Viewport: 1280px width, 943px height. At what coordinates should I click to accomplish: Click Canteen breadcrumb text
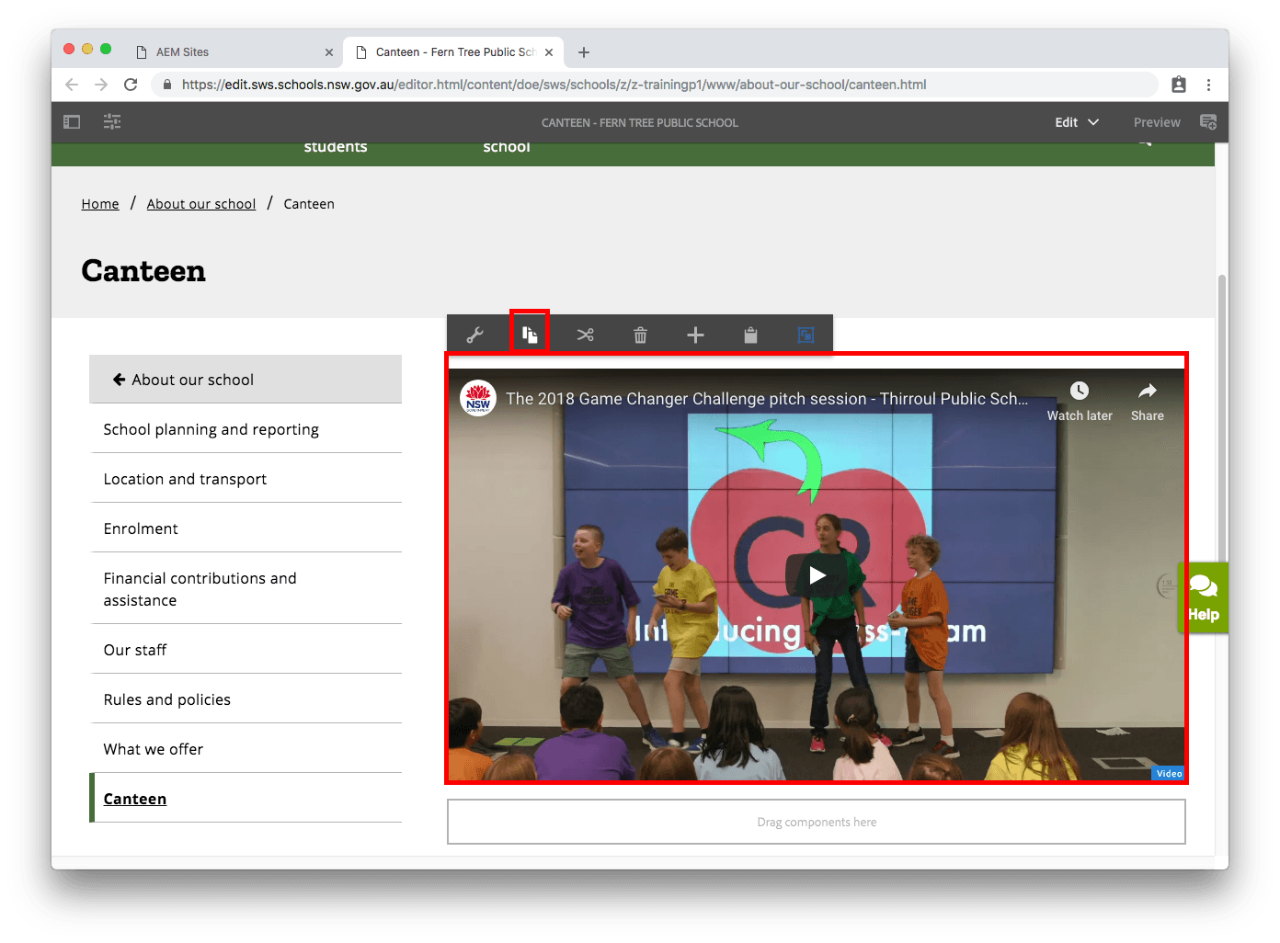click(x=309, y=204)
